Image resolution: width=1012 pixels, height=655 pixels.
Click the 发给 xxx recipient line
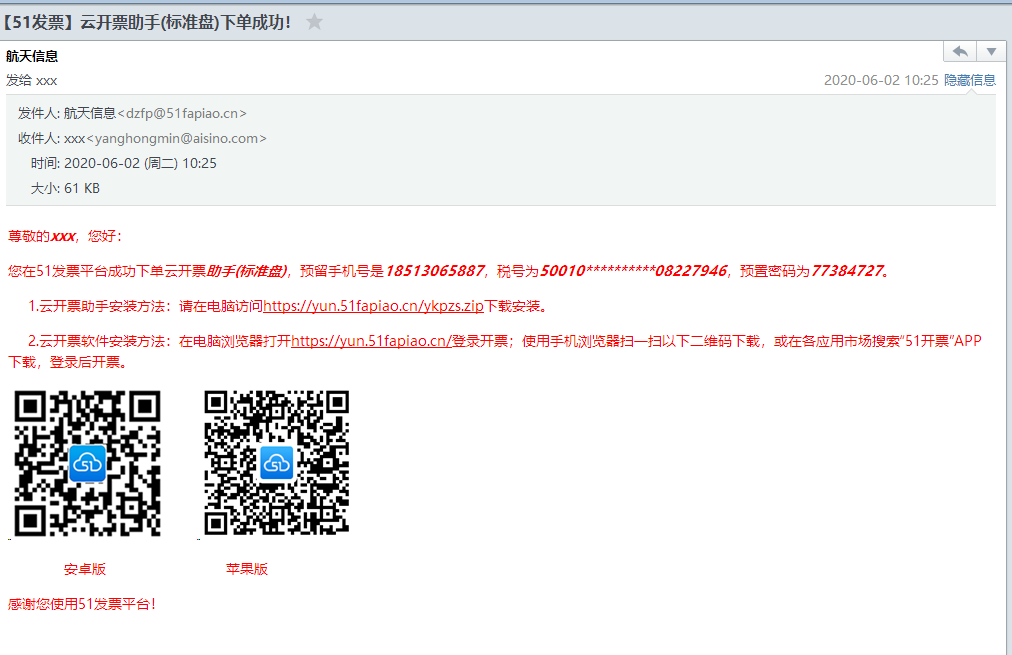coord(32,80)
